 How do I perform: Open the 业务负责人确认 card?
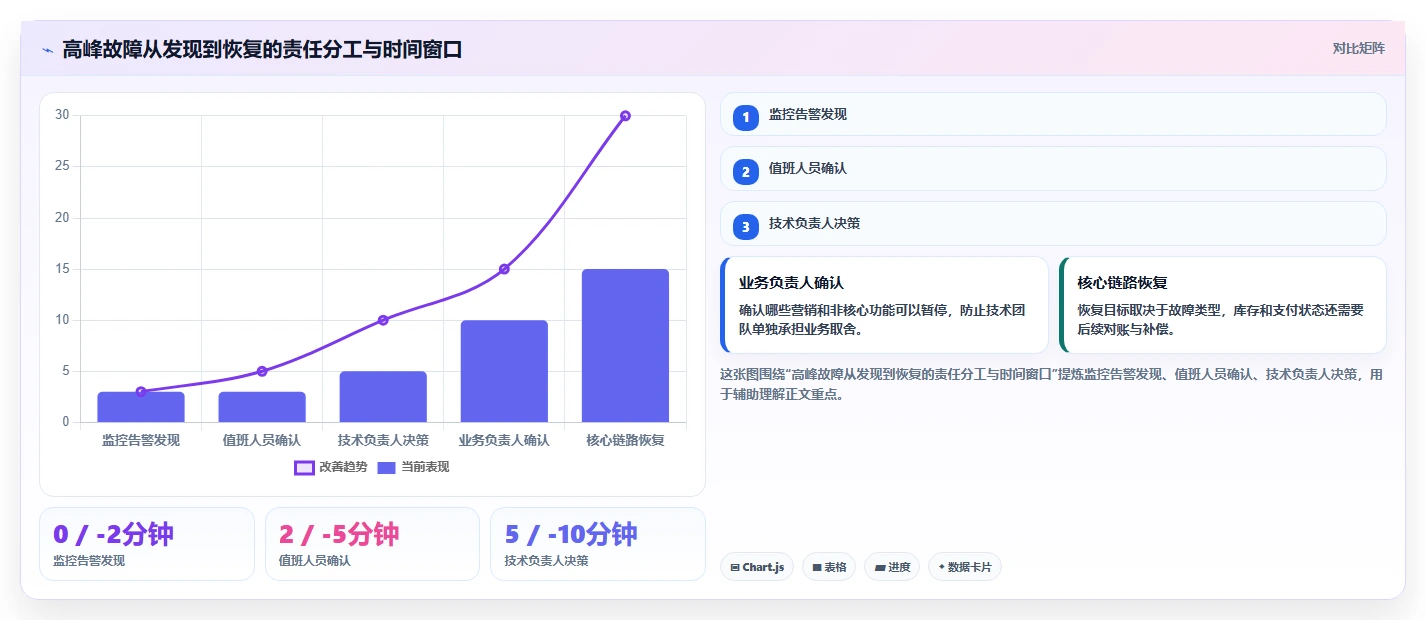(884, 305)
